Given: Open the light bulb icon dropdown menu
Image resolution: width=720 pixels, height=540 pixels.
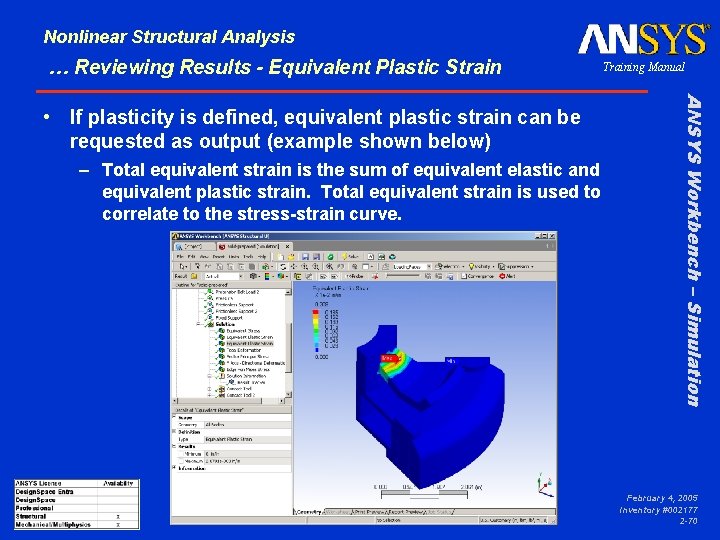Looking at the screenshot, I should point(493,266).
